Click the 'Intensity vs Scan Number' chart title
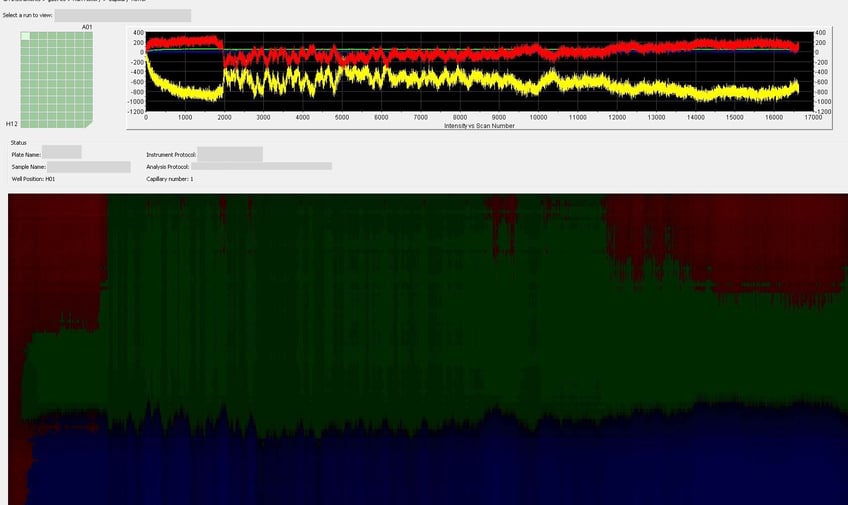This screenshot has height=505, width=848. pyautogui.click(x=479, y=125)
